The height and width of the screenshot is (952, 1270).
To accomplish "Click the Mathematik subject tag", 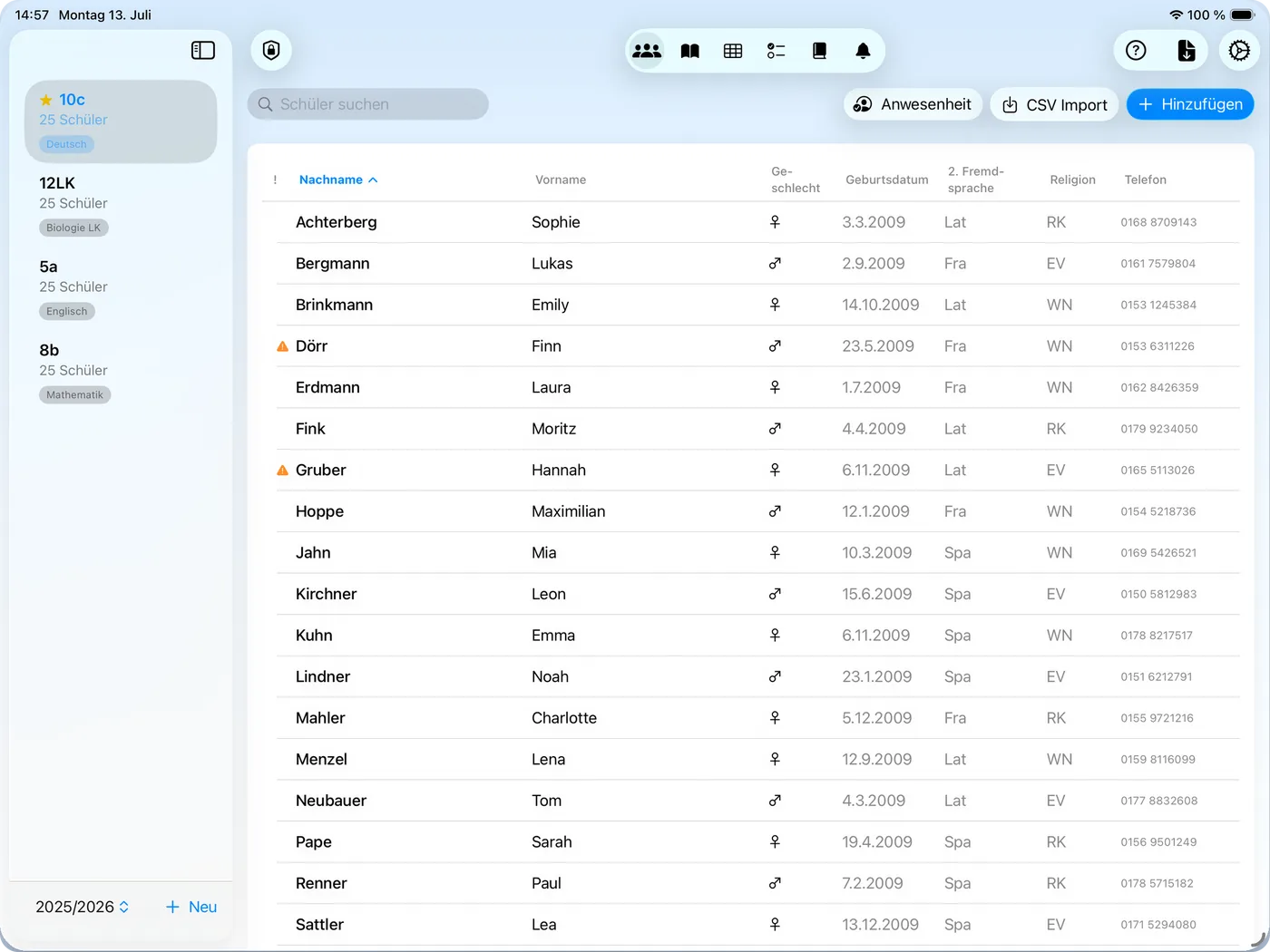I will click(74, 395).
